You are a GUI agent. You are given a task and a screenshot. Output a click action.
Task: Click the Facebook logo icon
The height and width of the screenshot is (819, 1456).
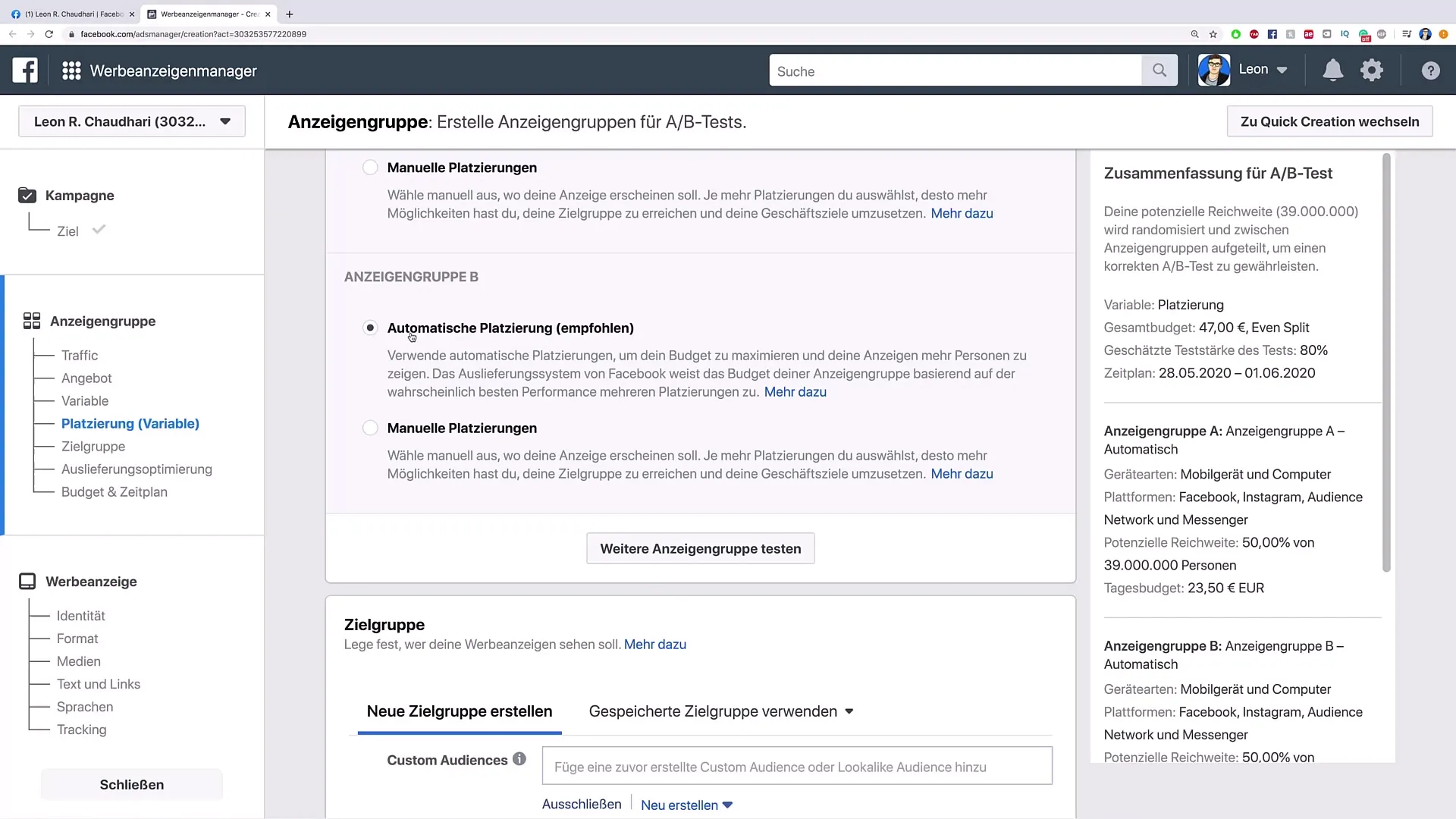pos(25,71)
